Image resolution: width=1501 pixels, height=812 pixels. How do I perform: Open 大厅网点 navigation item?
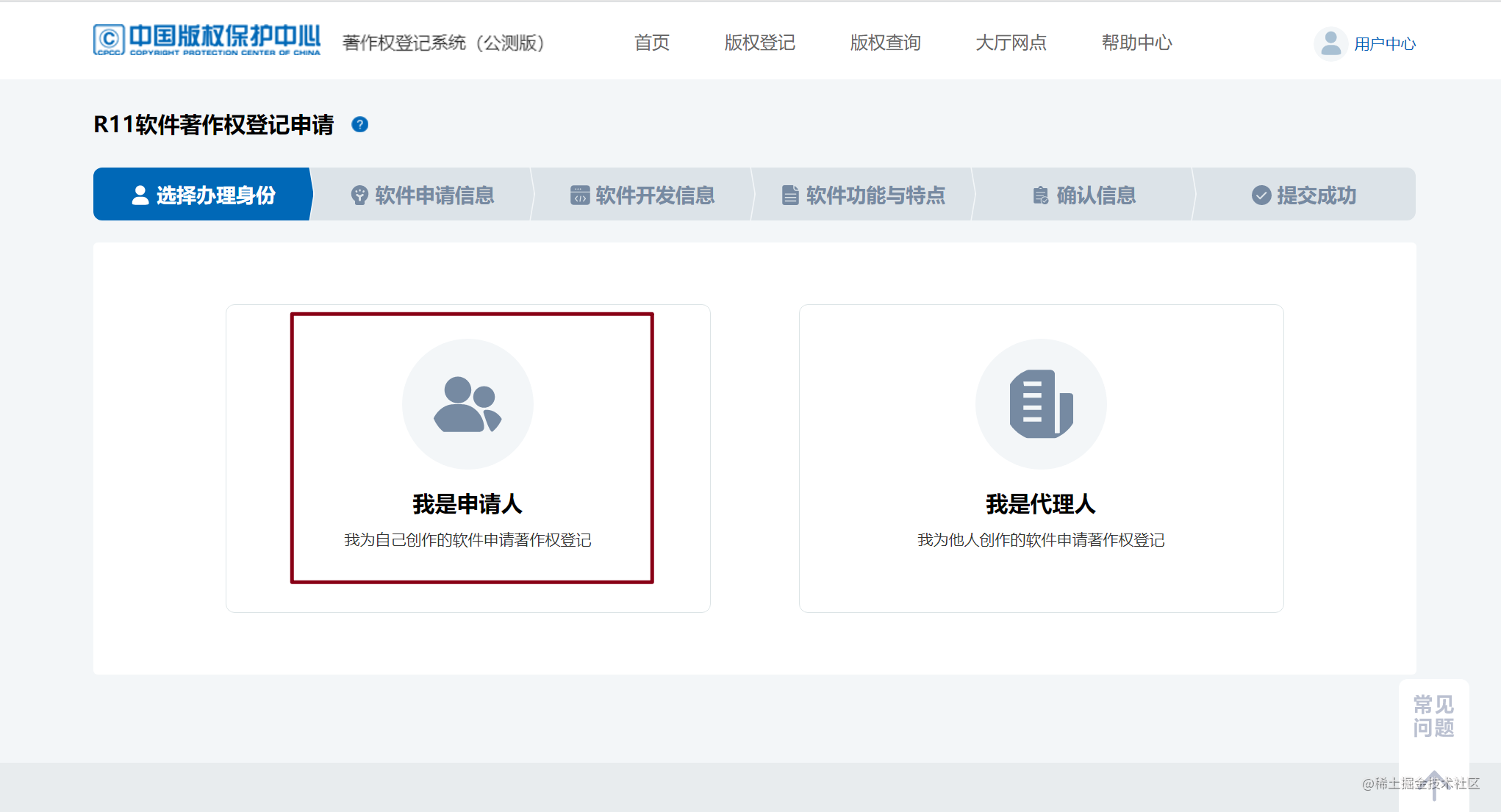[x=1011, y=43]
